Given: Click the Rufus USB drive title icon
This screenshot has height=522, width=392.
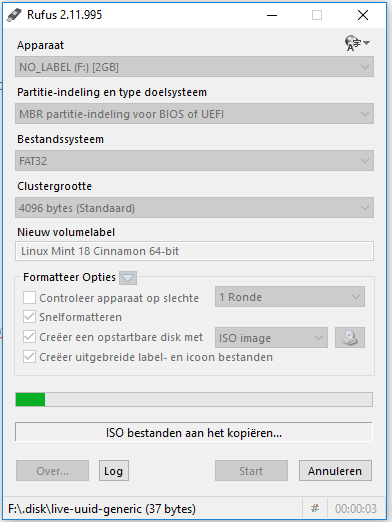Looking at the screenshot, I should tap(14, 15).
